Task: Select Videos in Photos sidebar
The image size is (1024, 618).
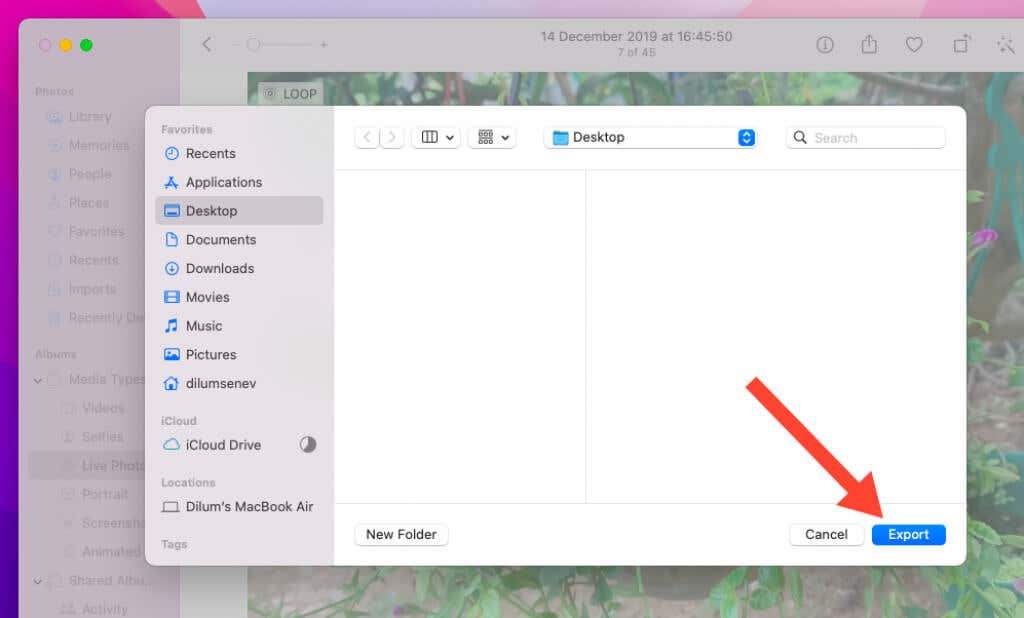Action: point(102,408)
